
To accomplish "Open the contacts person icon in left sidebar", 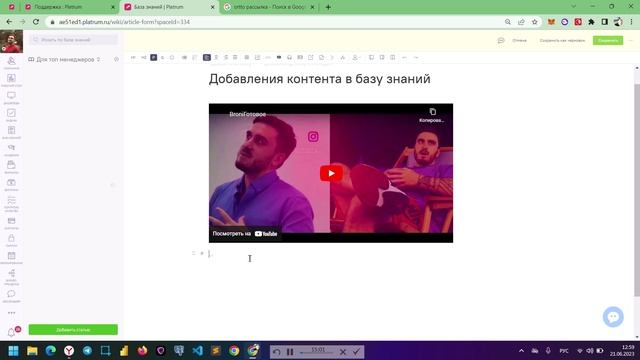I will [x=11, y=61].
